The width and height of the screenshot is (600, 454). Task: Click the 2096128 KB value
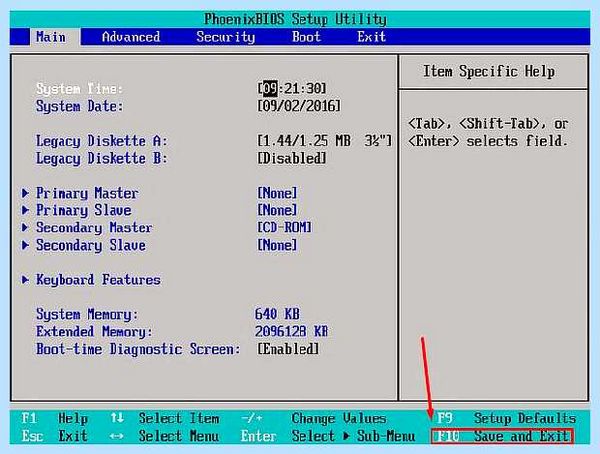[x=291, y=331]
